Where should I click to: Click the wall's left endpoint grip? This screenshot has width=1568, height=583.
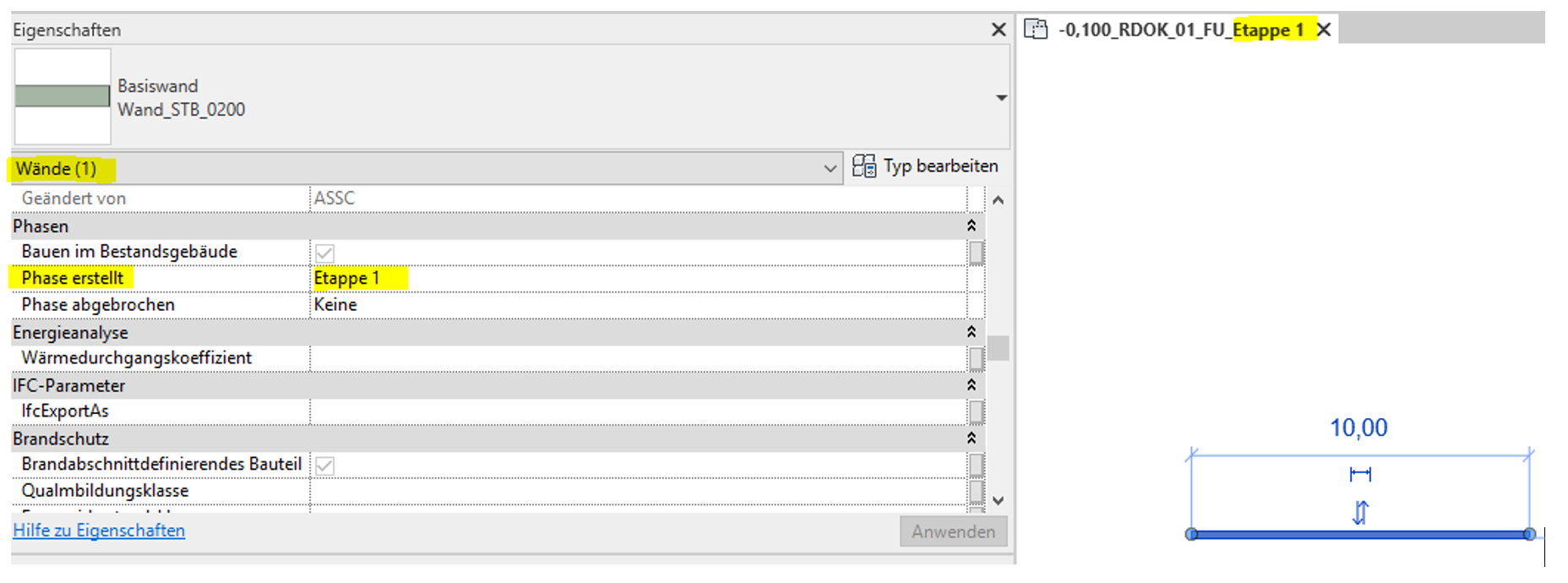click(x=1191, y=534)
